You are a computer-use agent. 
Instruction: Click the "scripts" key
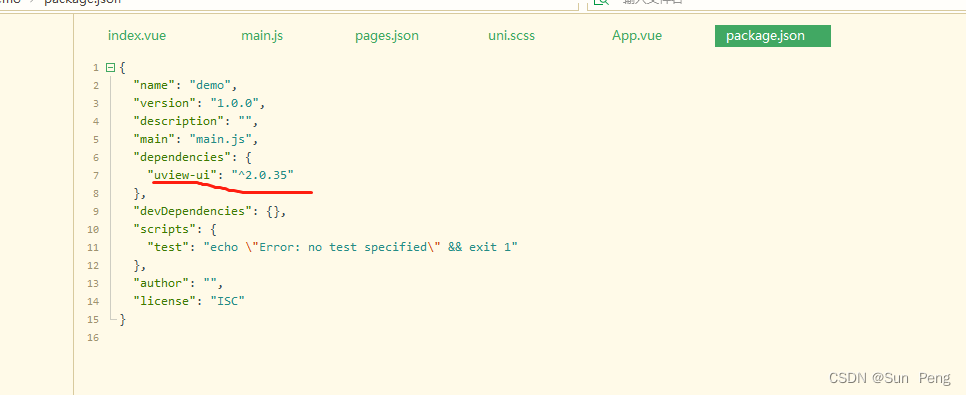(165, 229)
